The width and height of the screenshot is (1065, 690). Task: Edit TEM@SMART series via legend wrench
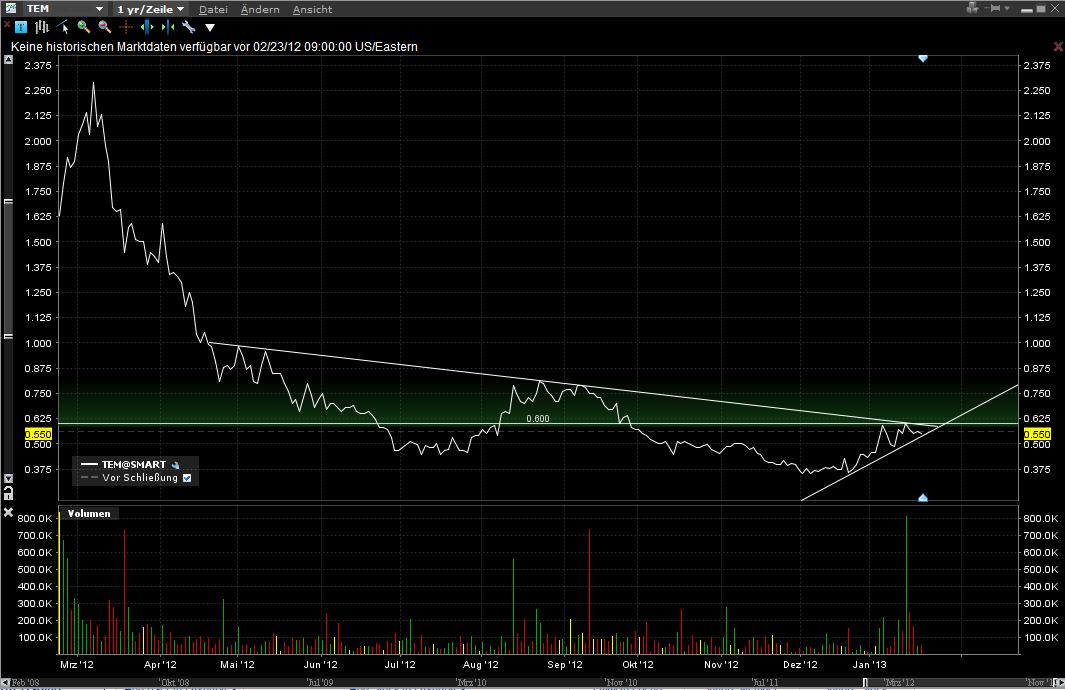click(x=175, y=465)
